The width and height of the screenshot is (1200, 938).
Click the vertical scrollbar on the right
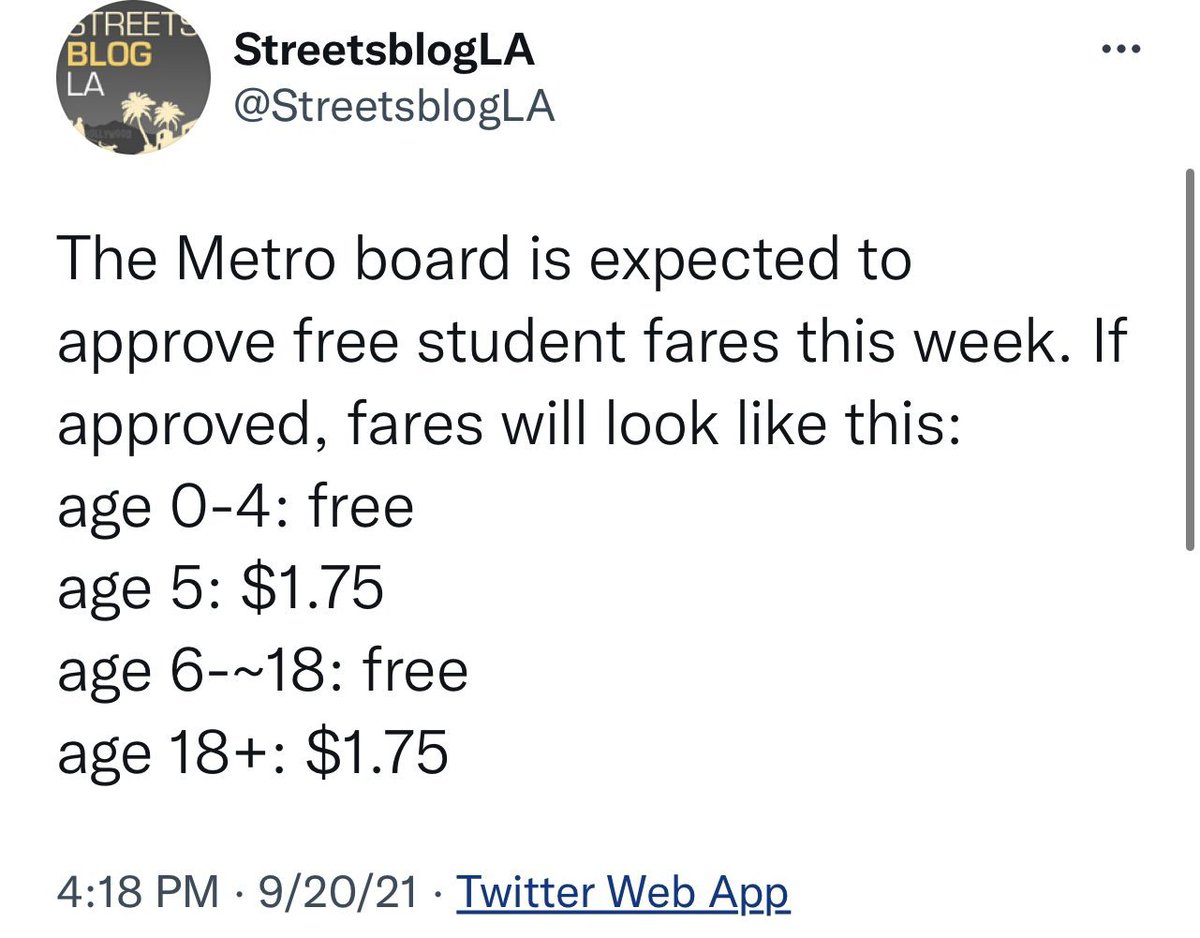pos(1189,360)
